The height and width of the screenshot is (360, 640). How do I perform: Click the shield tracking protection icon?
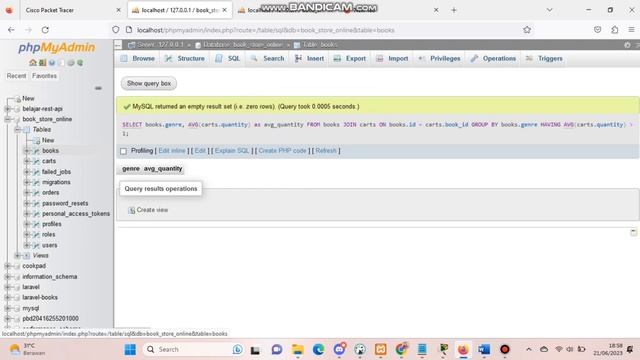pos(116,30)
